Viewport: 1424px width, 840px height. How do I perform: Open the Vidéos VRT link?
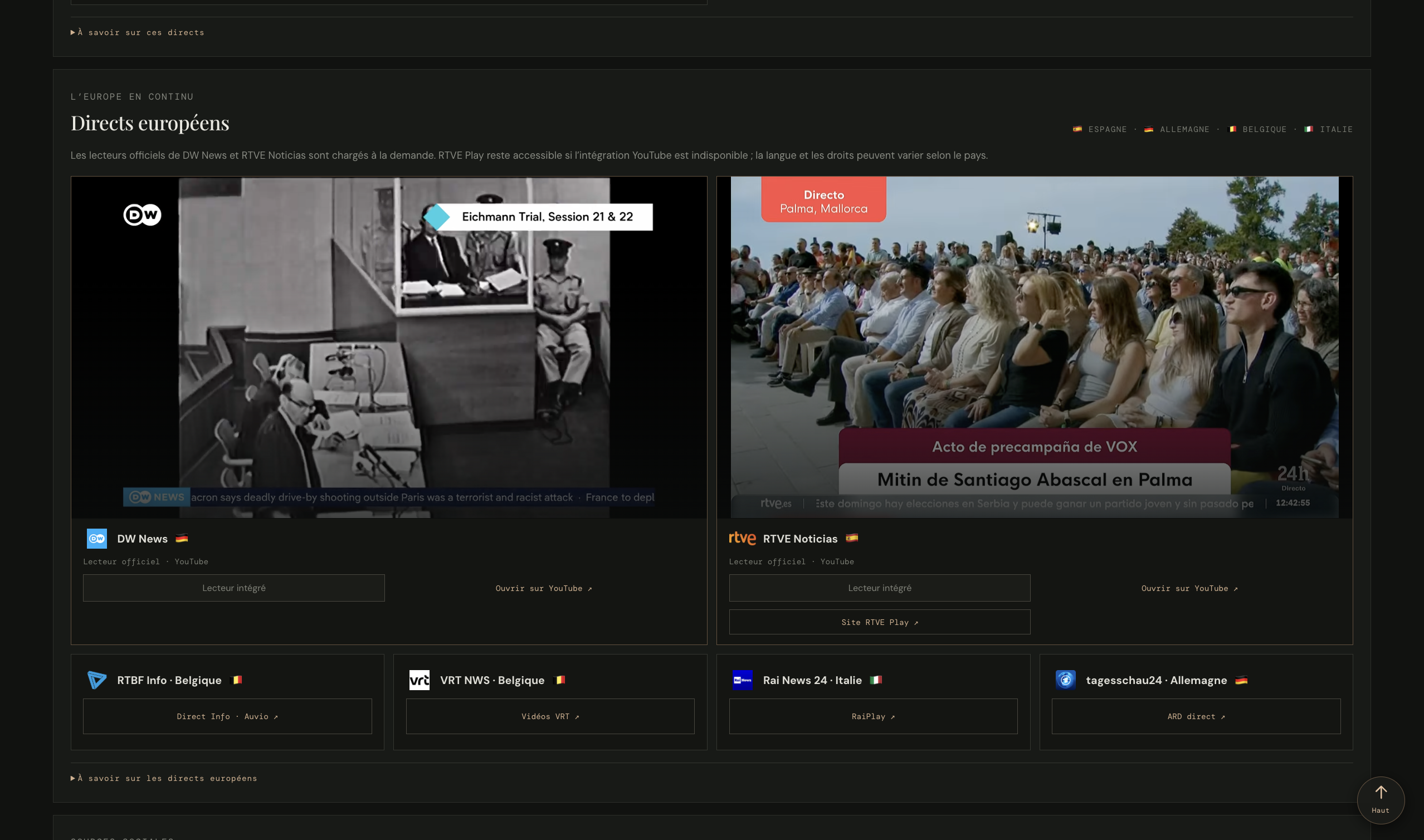(550, 716)
